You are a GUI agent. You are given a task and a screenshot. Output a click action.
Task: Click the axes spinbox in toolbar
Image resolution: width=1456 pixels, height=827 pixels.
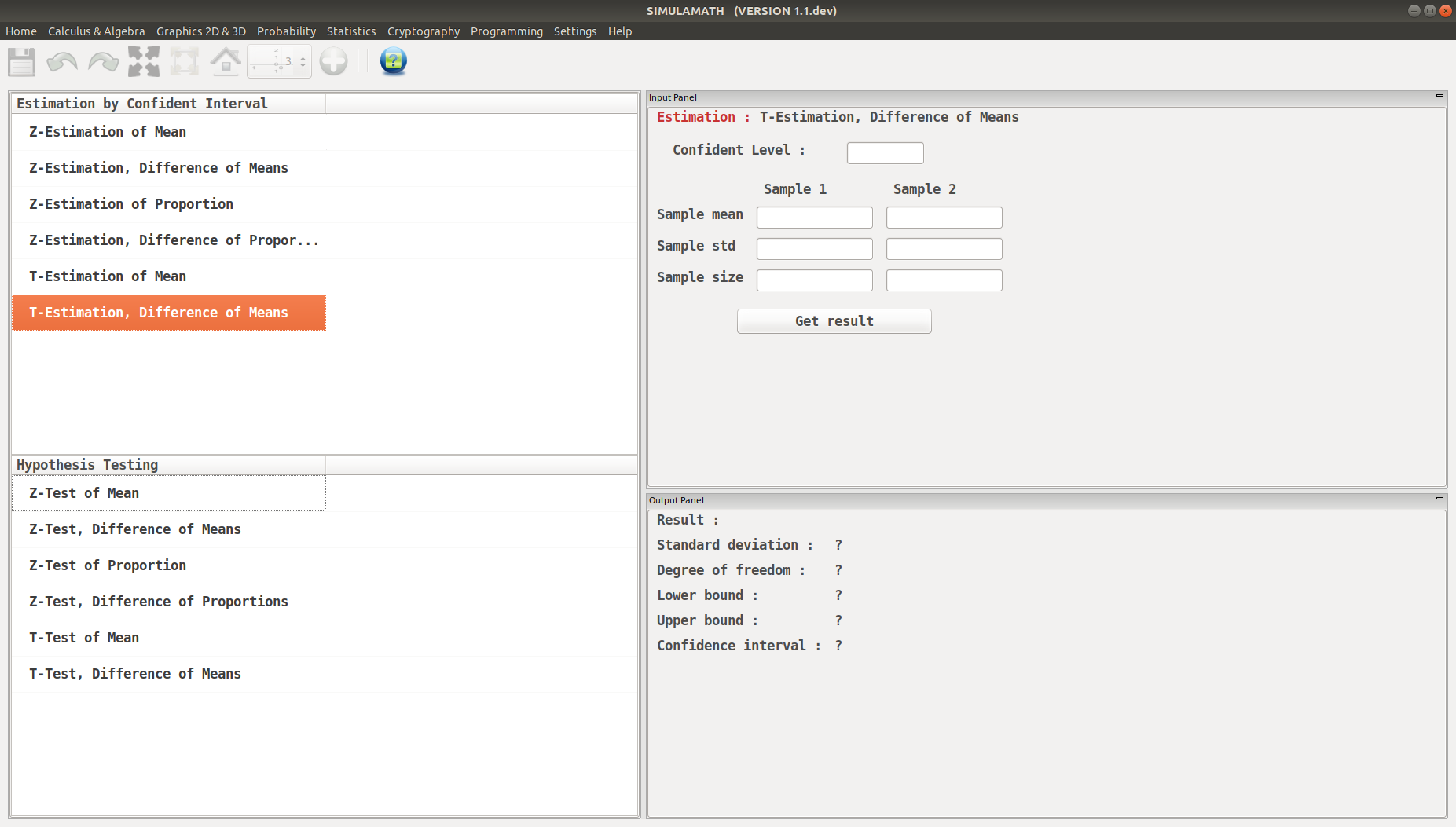pyautogui.click(x=279, y=61)
